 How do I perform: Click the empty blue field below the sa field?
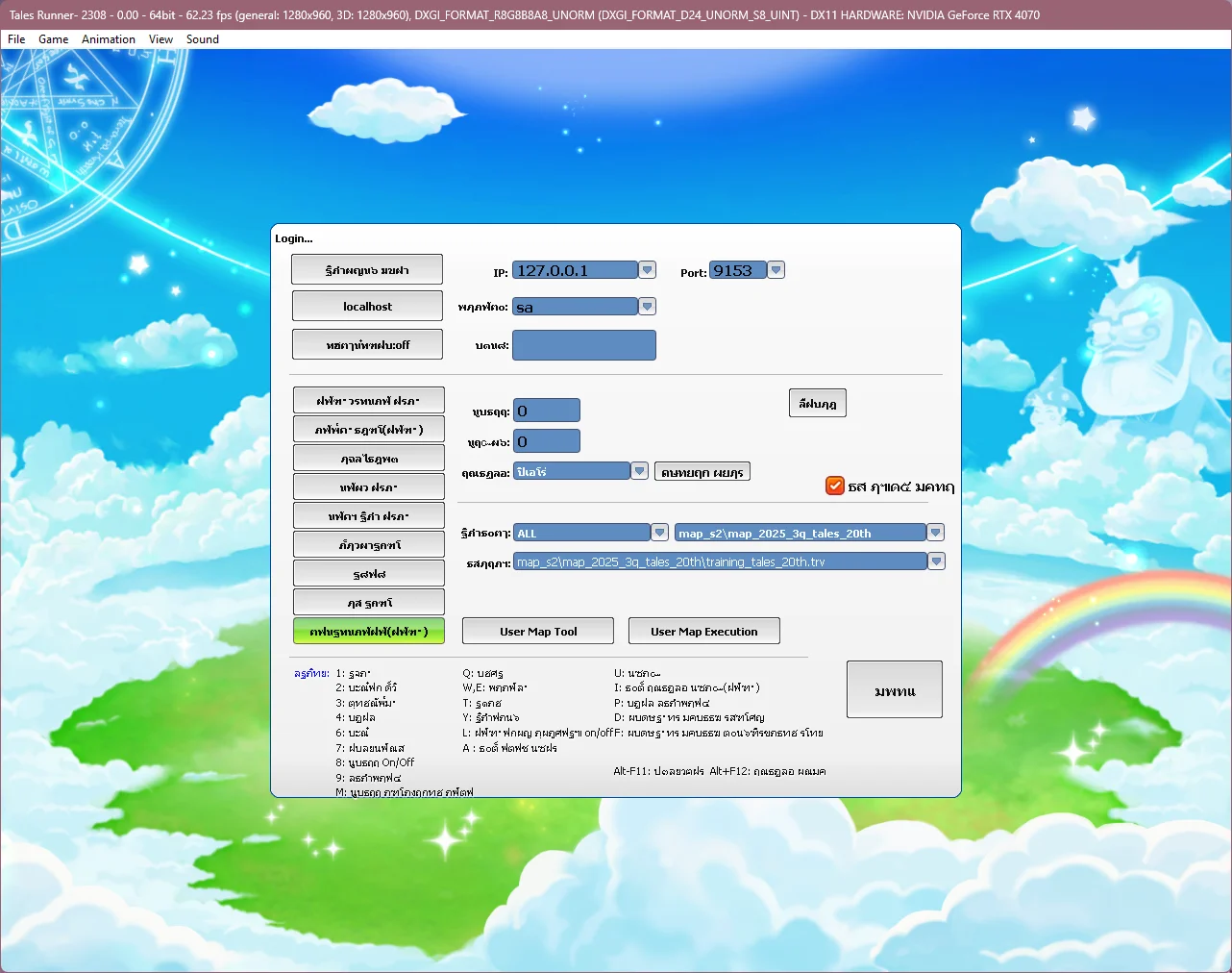click(584, 345)
